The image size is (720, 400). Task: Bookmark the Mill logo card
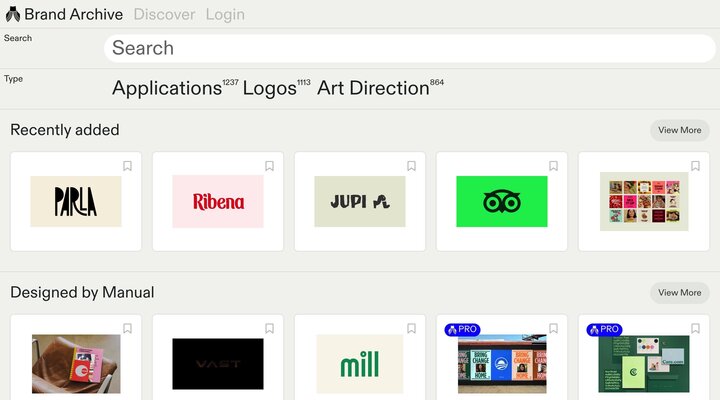coord(412,328)
